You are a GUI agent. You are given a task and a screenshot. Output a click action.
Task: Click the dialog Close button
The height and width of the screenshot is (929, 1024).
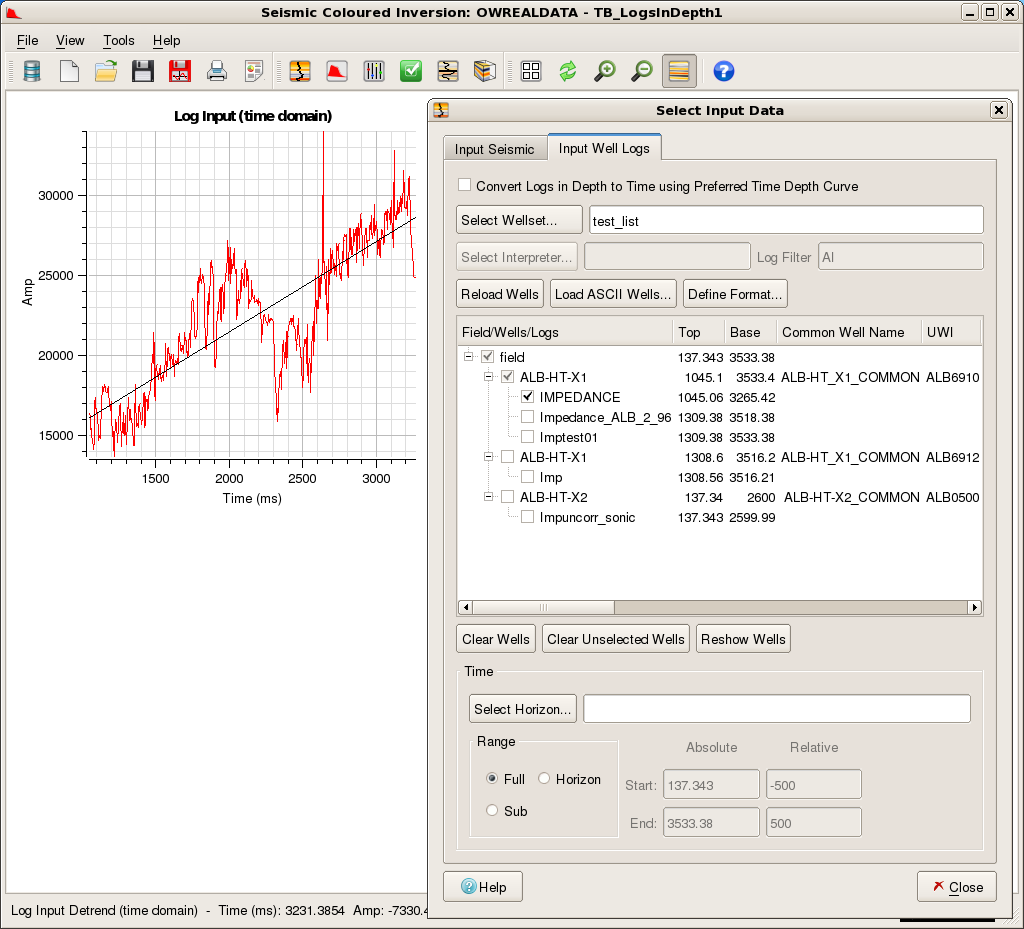(957, 887)
